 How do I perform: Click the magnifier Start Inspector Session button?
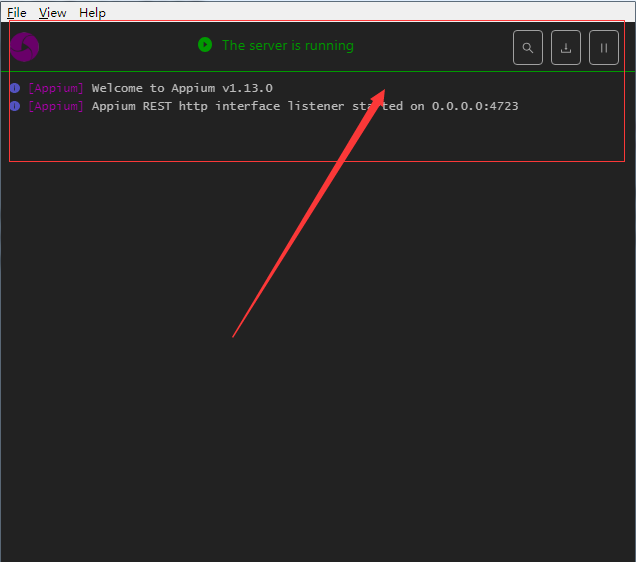(528, 48)
